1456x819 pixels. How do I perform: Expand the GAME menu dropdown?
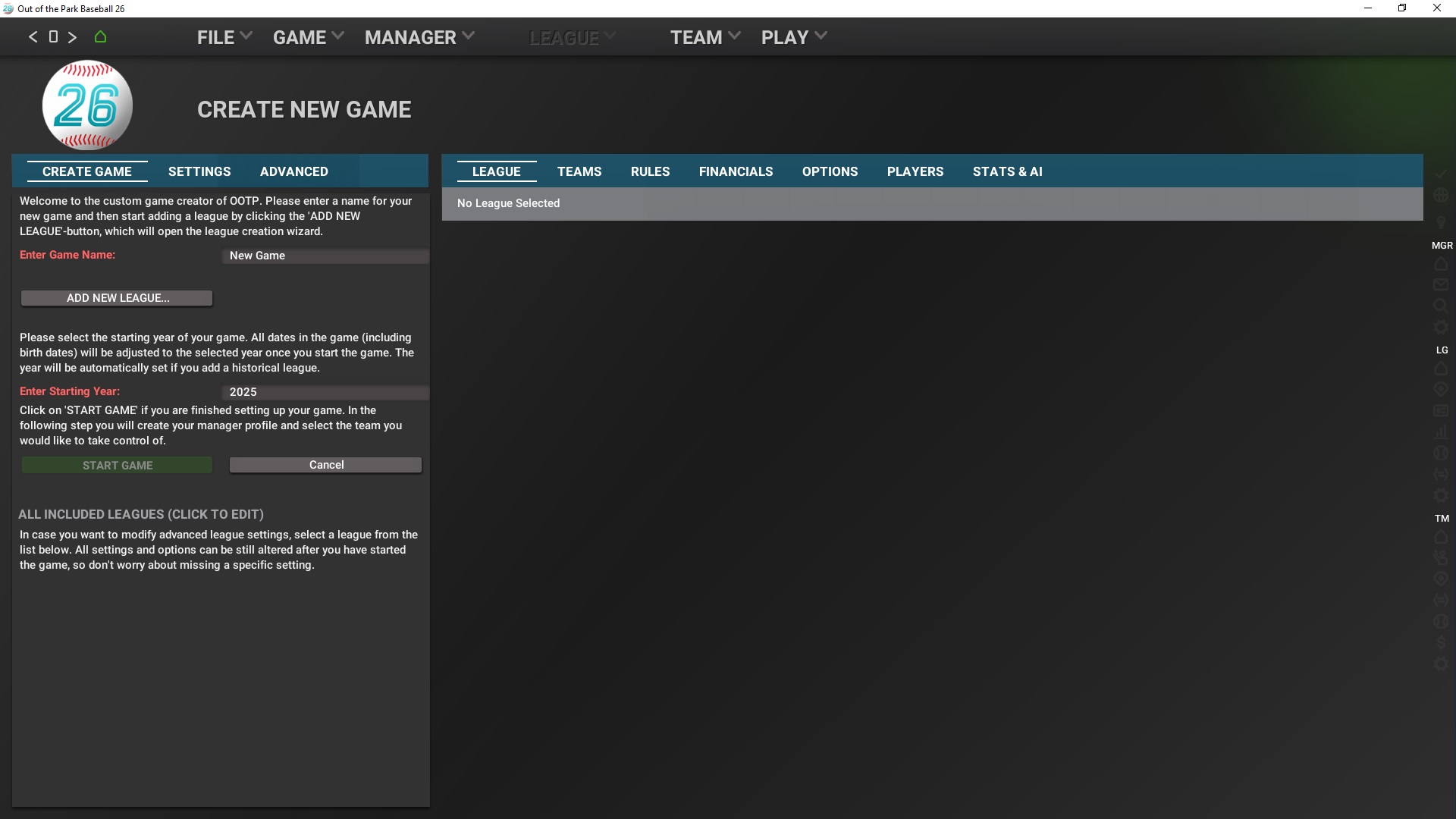click(x=308, y=37)
